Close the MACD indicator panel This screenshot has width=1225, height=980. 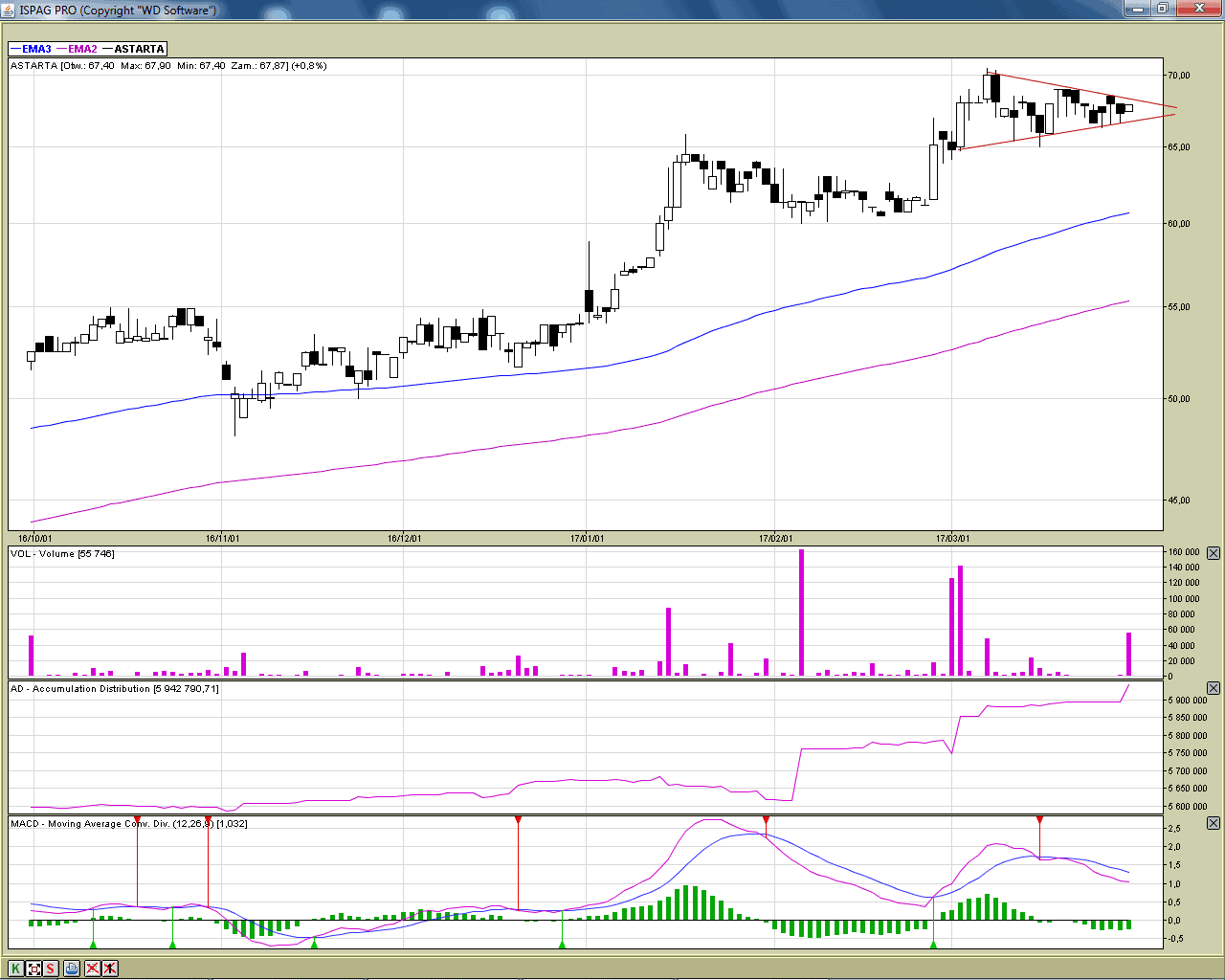point(1214,823)
